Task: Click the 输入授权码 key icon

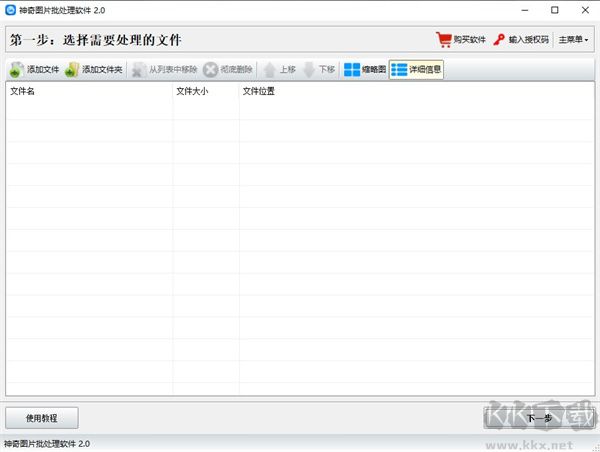Action: click(x=499, y=39)
